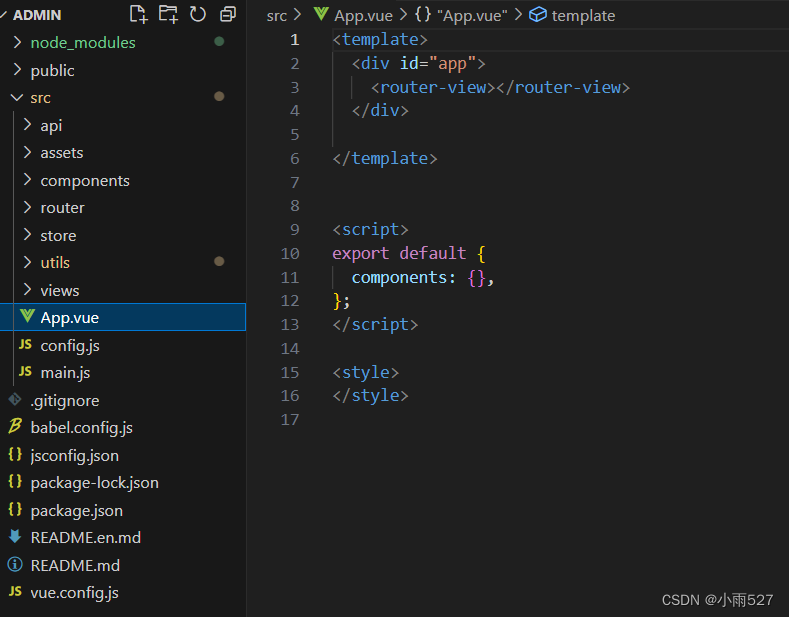Viewport: 789px width, 617px height.
Task: Click line number 17 in the gutter
Action: pyautogui.click(x=290, y=419)
